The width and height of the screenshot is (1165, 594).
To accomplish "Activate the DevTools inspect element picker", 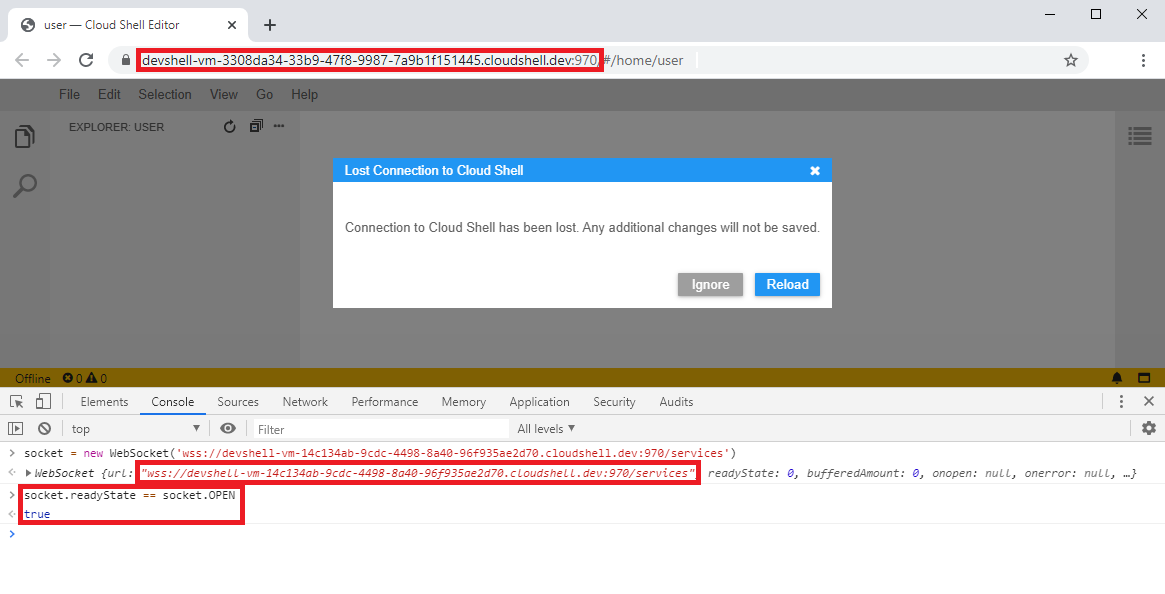I will click(x=17, y=402).
